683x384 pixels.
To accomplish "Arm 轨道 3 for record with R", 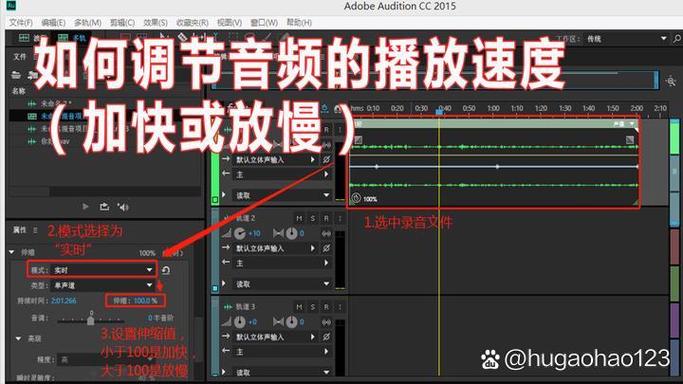I will point(326,307).
